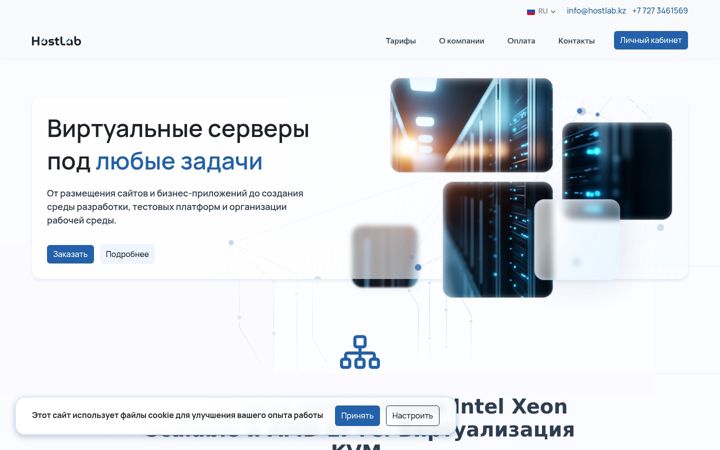
Task: Click the Заказать button
Action: click(70, 254)
